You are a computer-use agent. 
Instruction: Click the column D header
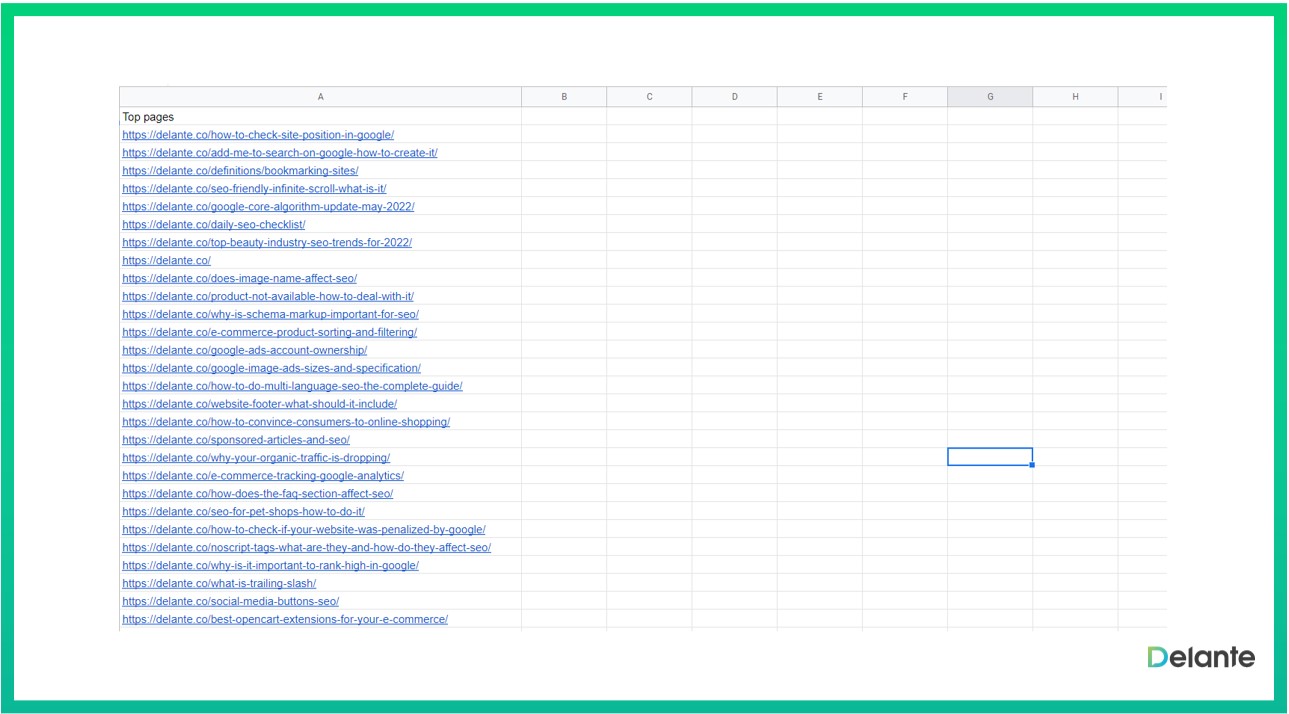pos(734,97)
